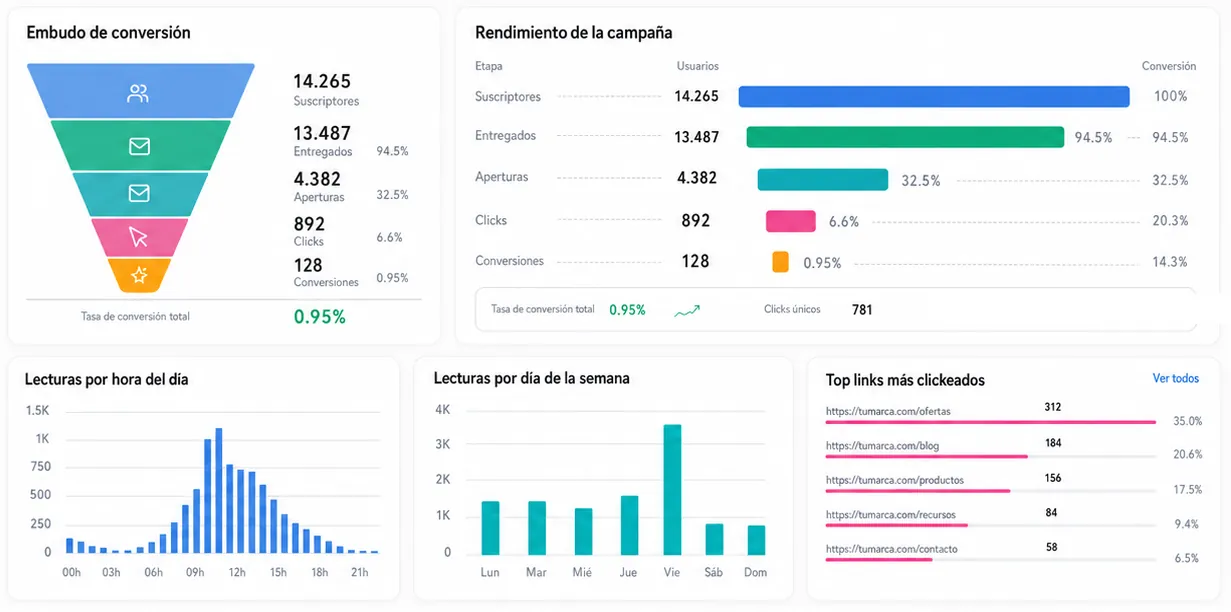
Task: Click the 781 unique clicks value
Action: pos(862,310)
